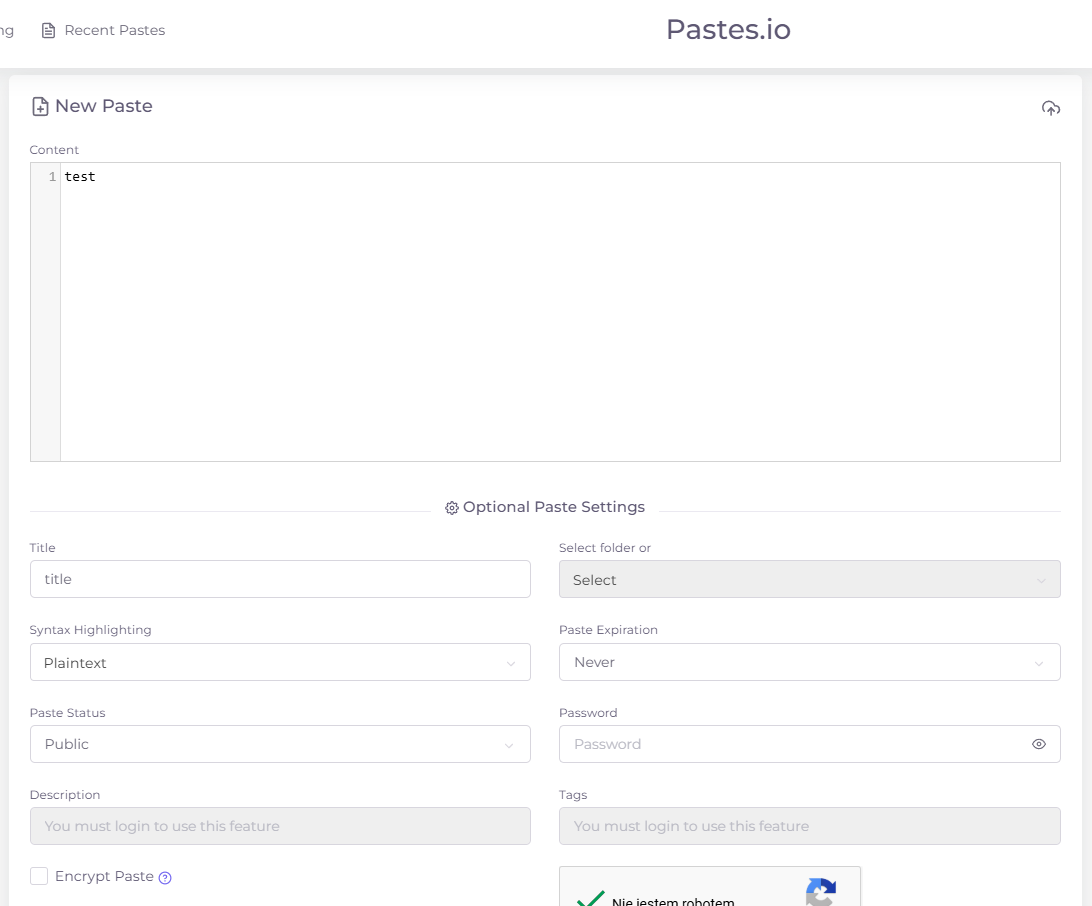Viewport: 1092px width, 906px height.
Task: Open the Select folder dropdown
Action: point(809,580)
